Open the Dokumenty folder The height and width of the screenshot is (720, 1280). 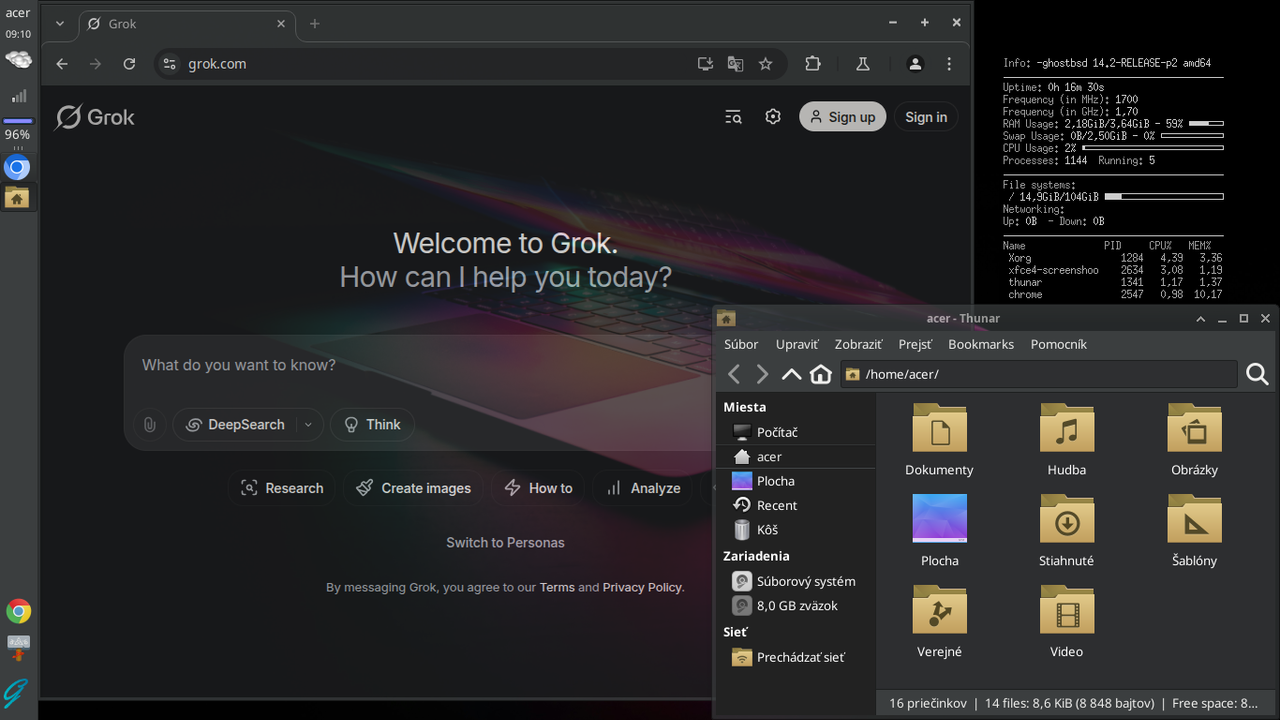coord(939,440)
